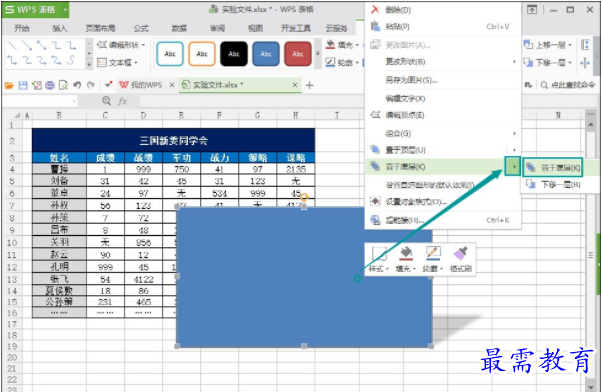Choose 另存为图片(S)... in context menu

(x=443, y=80)
